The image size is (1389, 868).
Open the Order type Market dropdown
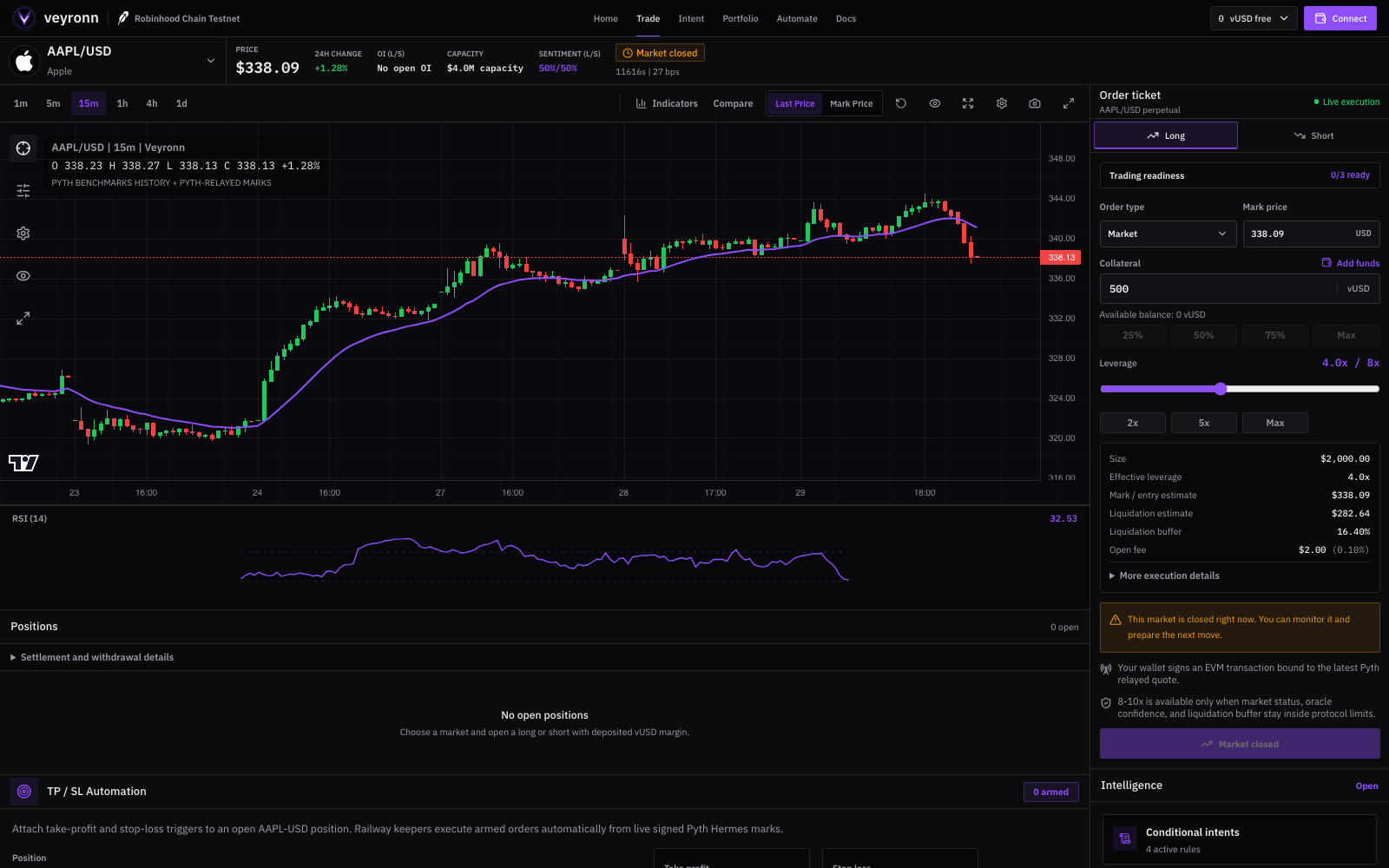(1168, 233)
